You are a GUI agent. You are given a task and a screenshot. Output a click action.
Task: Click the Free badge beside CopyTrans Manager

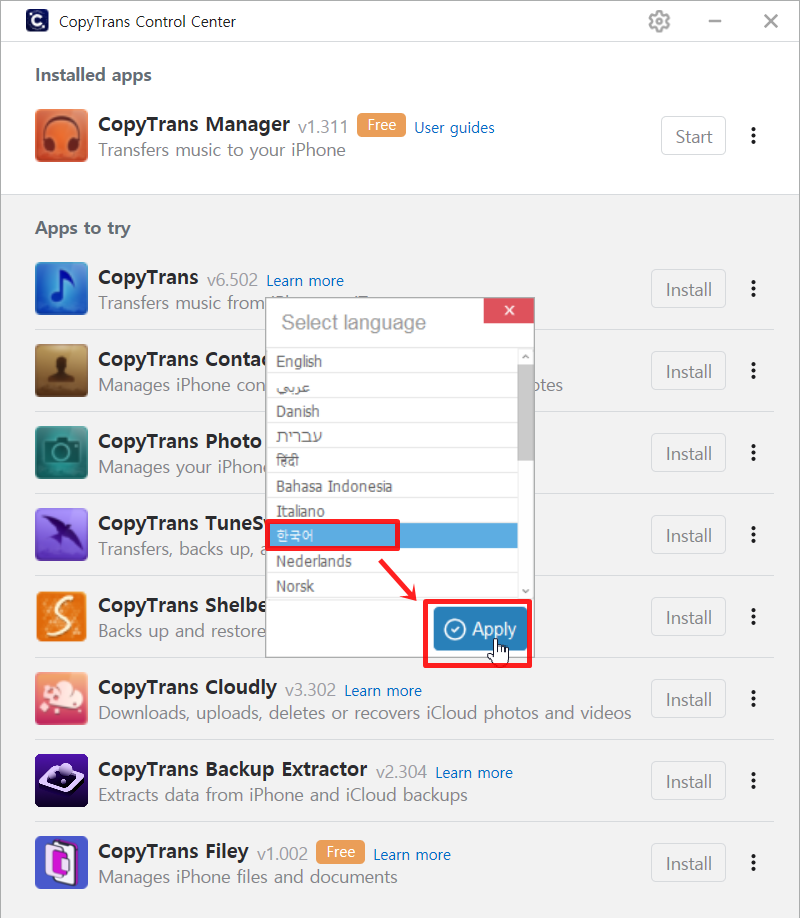(381, 125)
